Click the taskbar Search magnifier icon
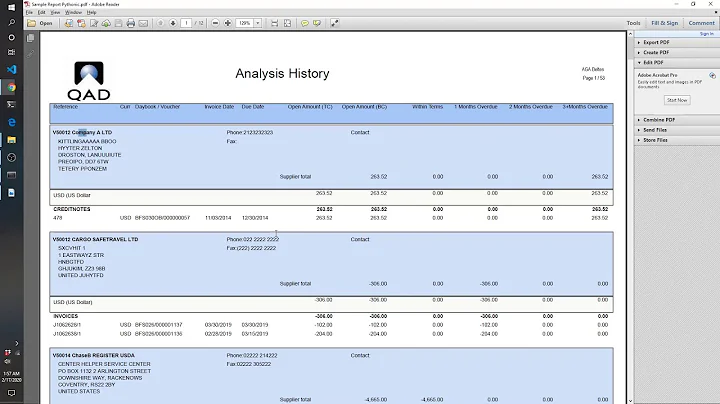 click(11, 22)
